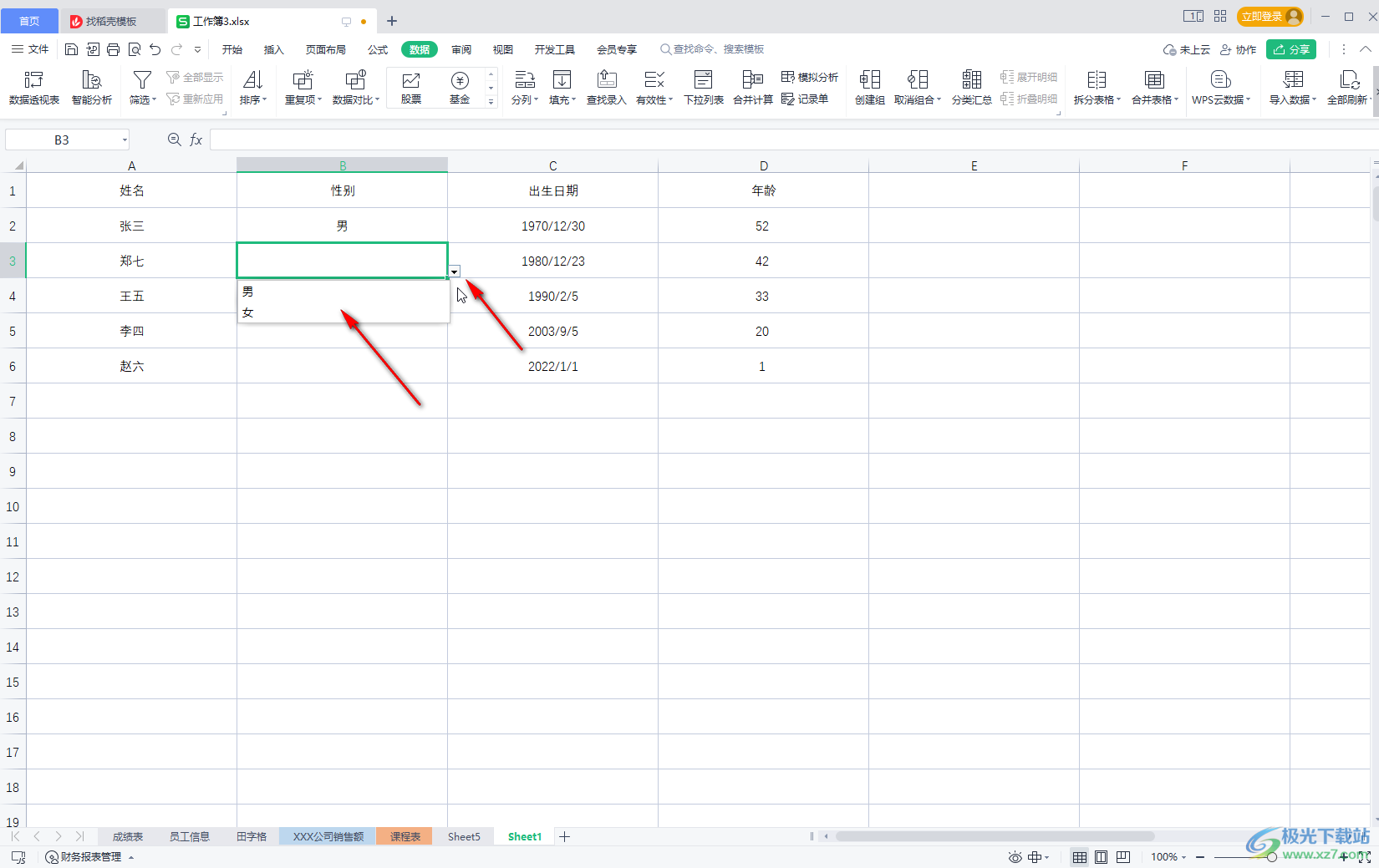Open 分类汇总 subtotal tool

coord(971,87)
